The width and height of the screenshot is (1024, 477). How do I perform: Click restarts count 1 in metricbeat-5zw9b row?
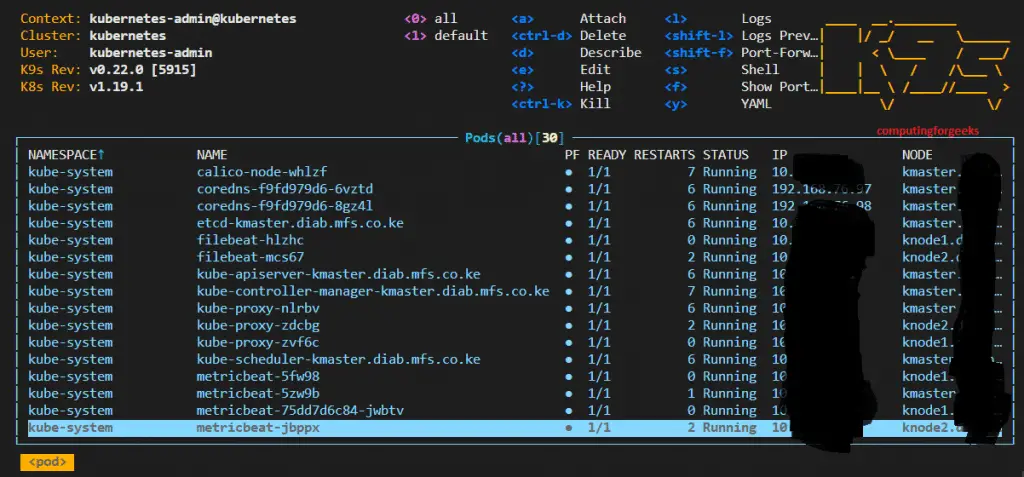(x=691, y=393)
